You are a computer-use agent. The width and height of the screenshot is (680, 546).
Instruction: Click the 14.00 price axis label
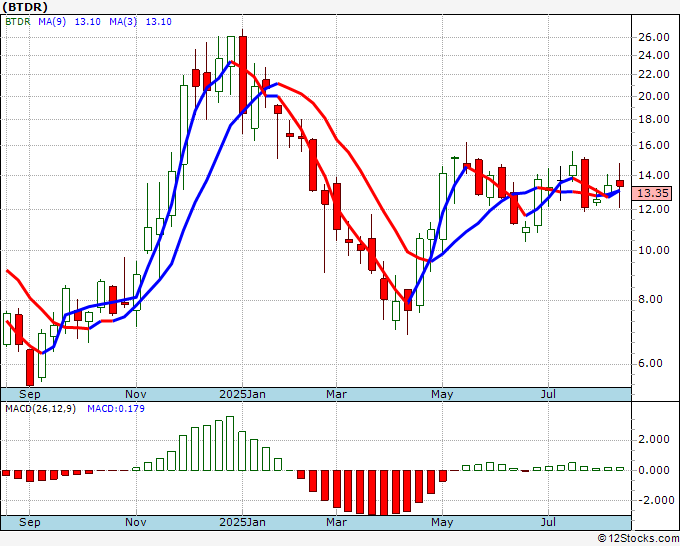654,176
